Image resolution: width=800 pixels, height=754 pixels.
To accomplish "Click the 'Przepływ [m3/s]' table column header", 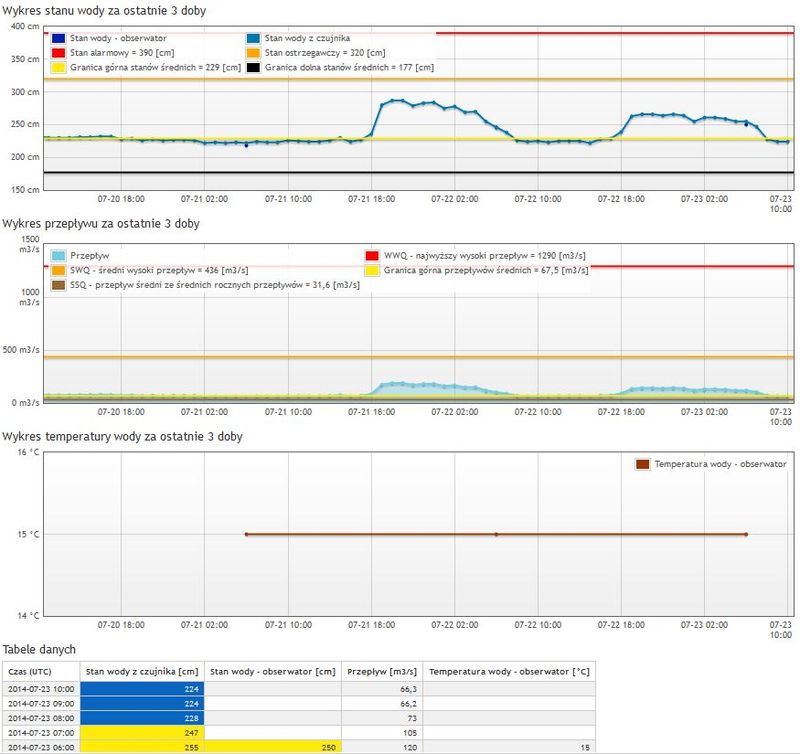I will [383, 671].
